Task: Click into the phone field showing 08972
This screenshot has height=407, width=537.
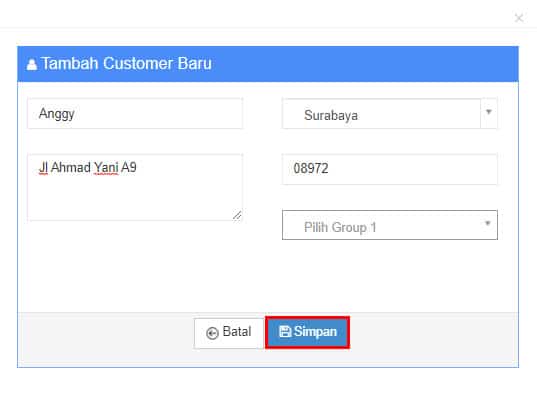Action: click(390, 169)
